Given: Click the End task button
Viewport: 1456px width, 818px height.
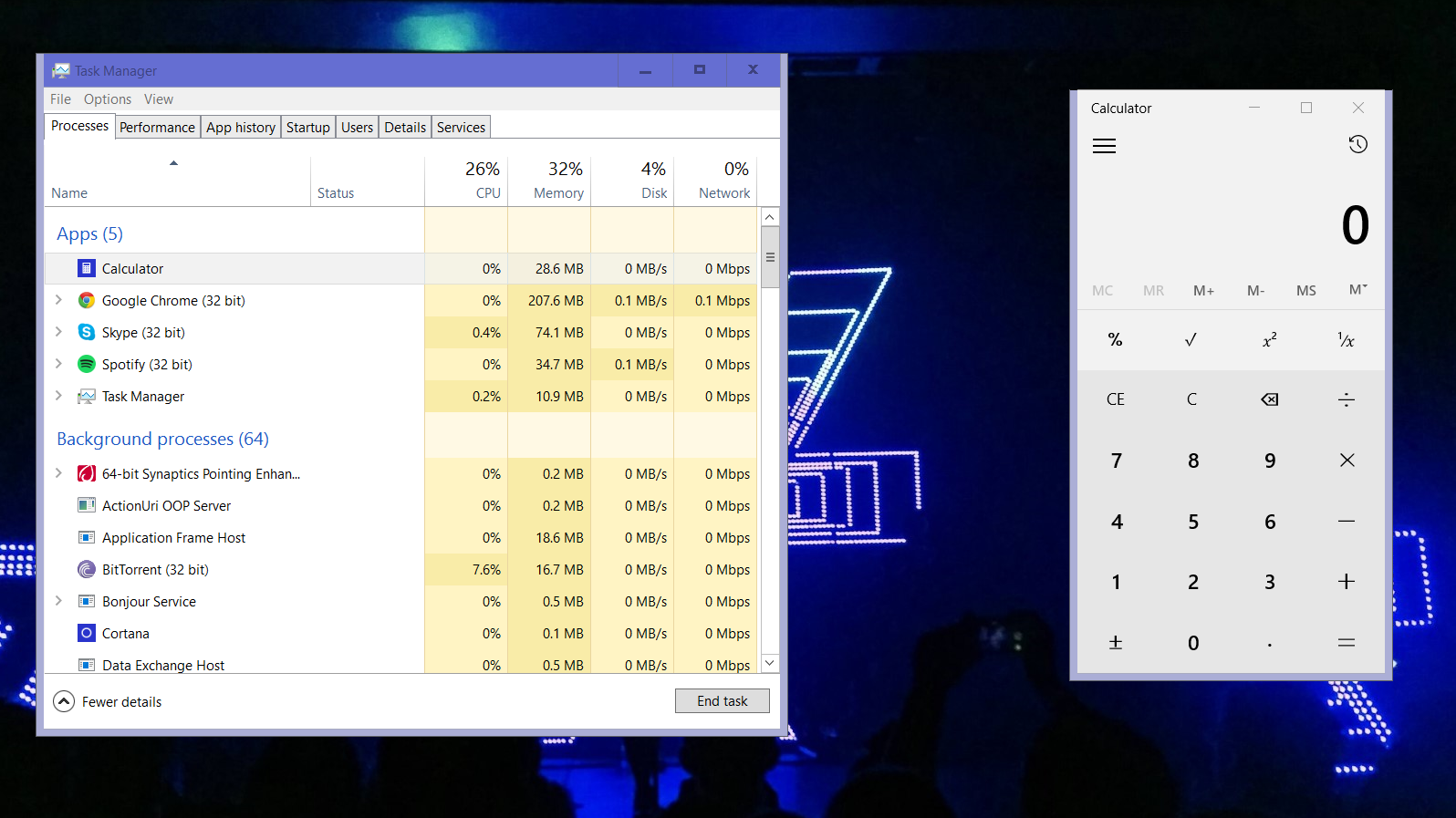Looking at the screenshot, I should click(x=723, y=701).
